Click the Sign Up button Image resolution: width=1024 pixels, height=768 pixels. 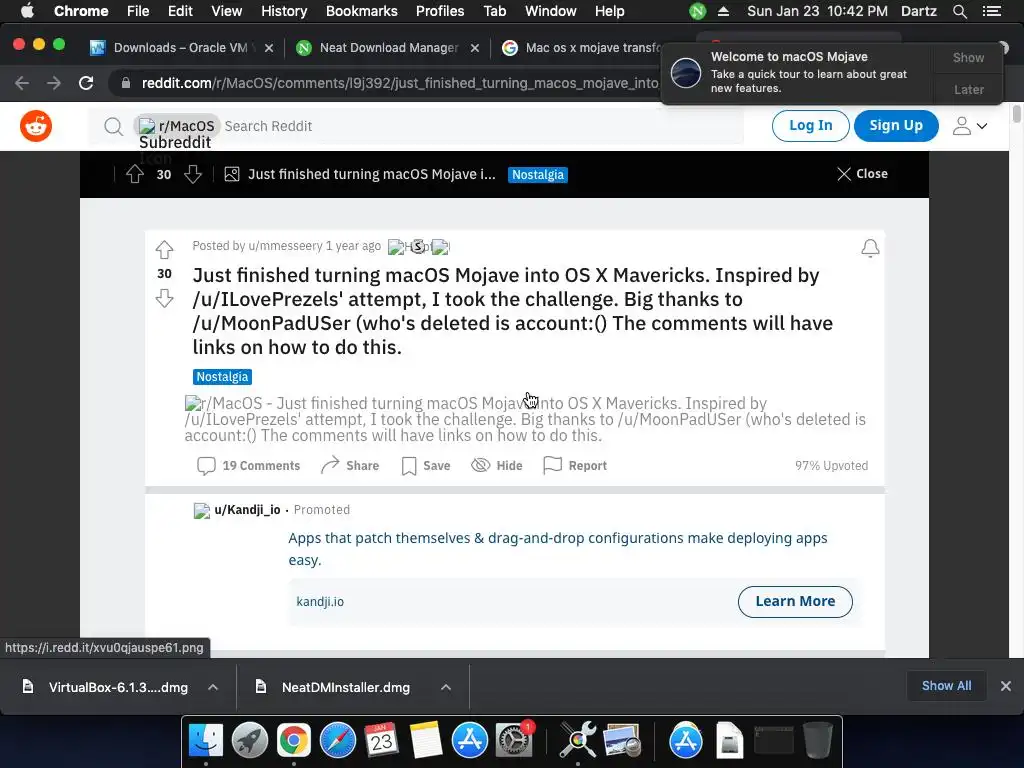(896, 125)
